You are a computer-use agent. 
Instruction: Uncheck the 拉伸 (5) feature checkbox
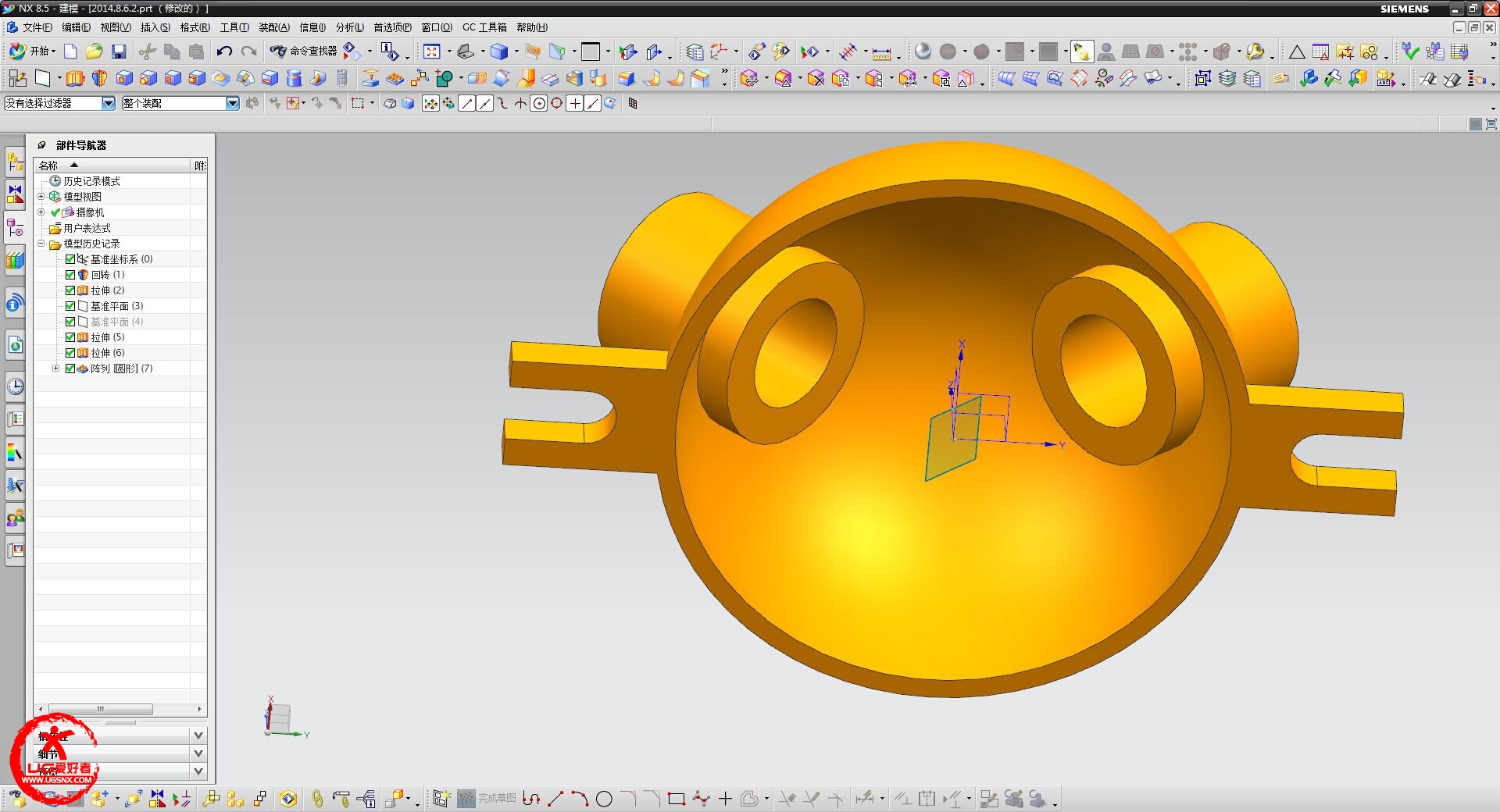point(70,337)
